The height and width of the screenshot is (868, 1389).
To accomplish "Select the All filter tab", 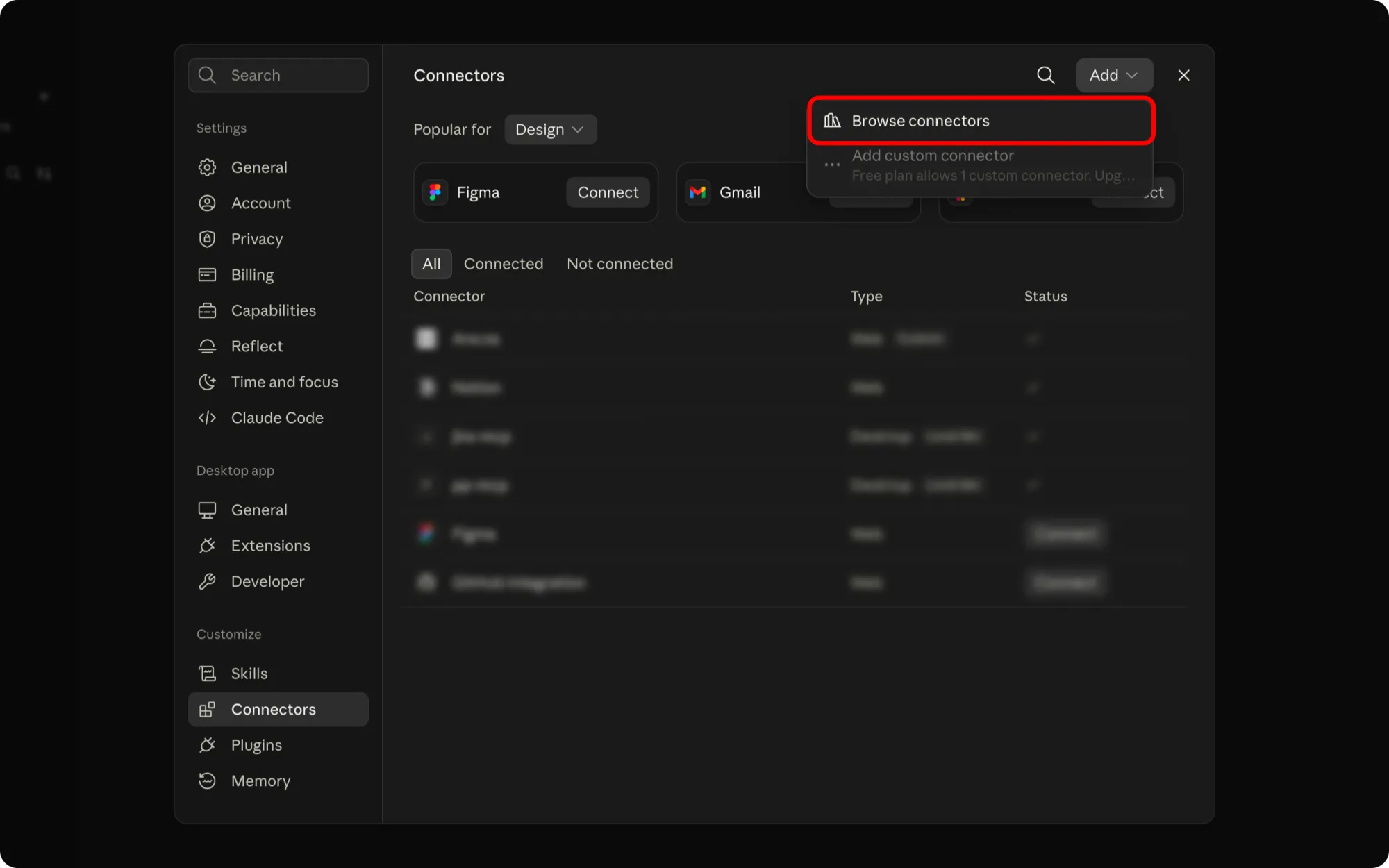I will click(x=431, y=264).
